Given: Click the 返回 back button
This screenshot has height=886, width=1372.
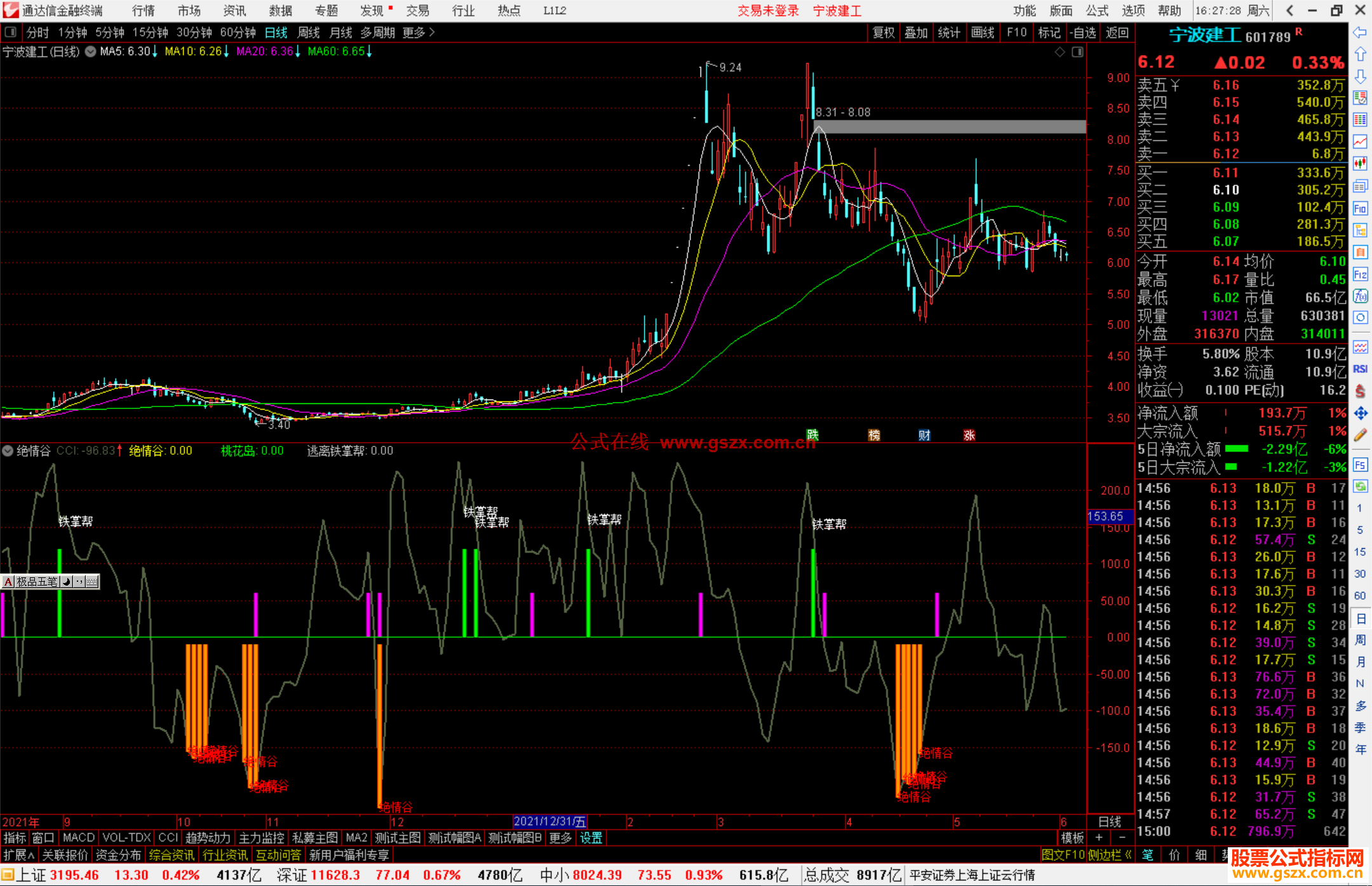Looking at the screenshot, I should pos(1117,32).
